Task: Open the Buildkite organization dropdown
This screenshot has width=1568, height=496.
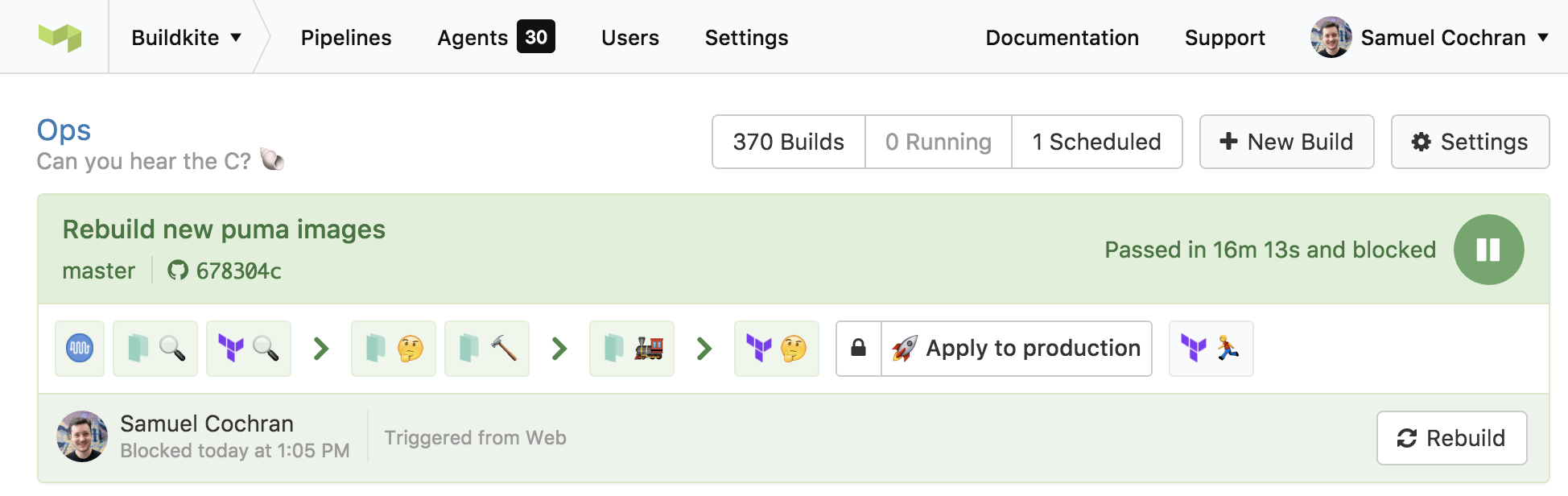Action: tap(186, 37)
